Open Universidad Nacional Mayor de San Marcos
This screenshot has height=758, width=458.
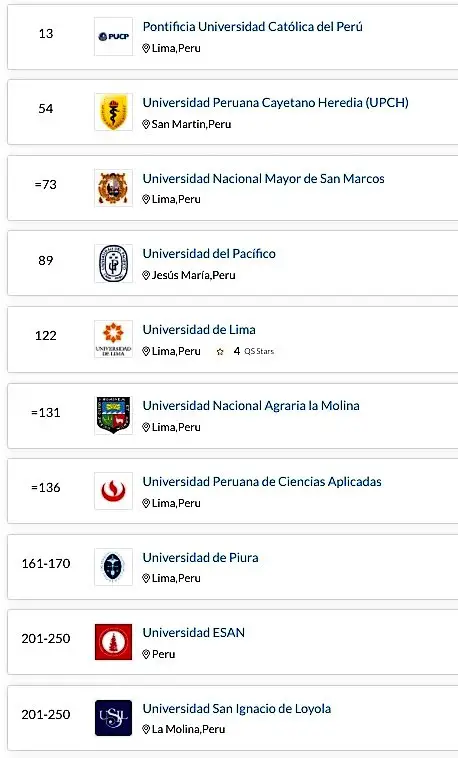[x=264, y=178]
